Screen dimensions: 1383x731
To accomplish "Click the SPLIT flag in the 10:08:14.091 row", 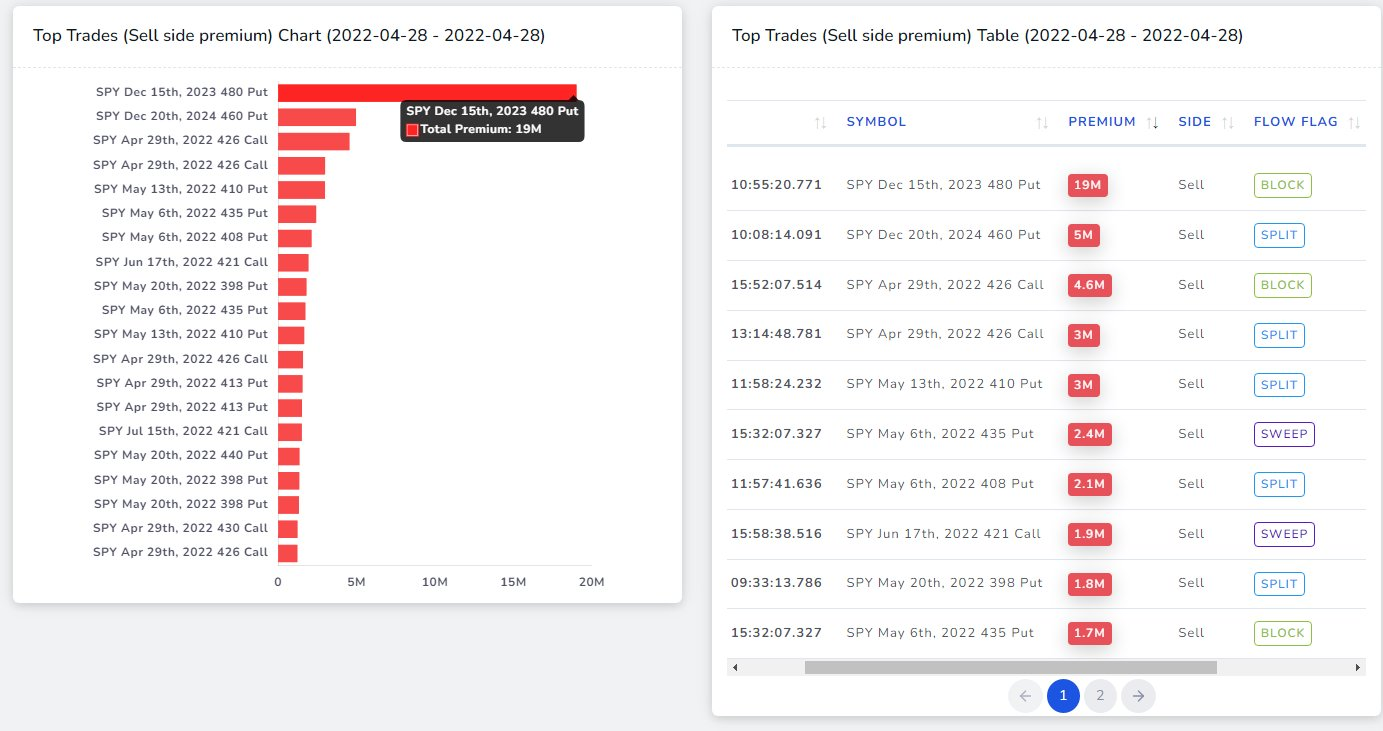I will 1279,235.
